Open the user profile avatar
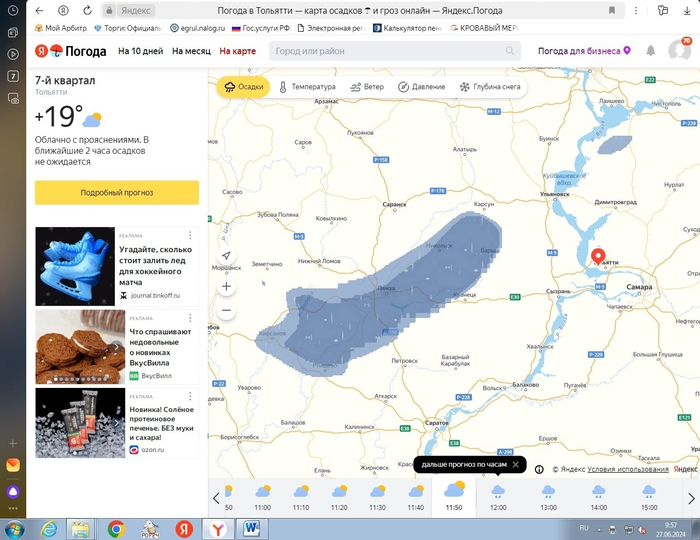 click(x=679, y=50)
